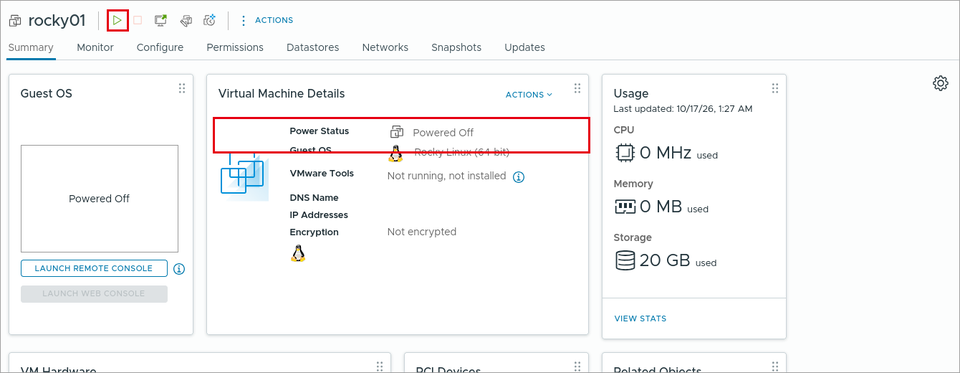Viewport: 960px width, 373px height.
Task: Open the VIEW STATS link
Action: point(640,318)
